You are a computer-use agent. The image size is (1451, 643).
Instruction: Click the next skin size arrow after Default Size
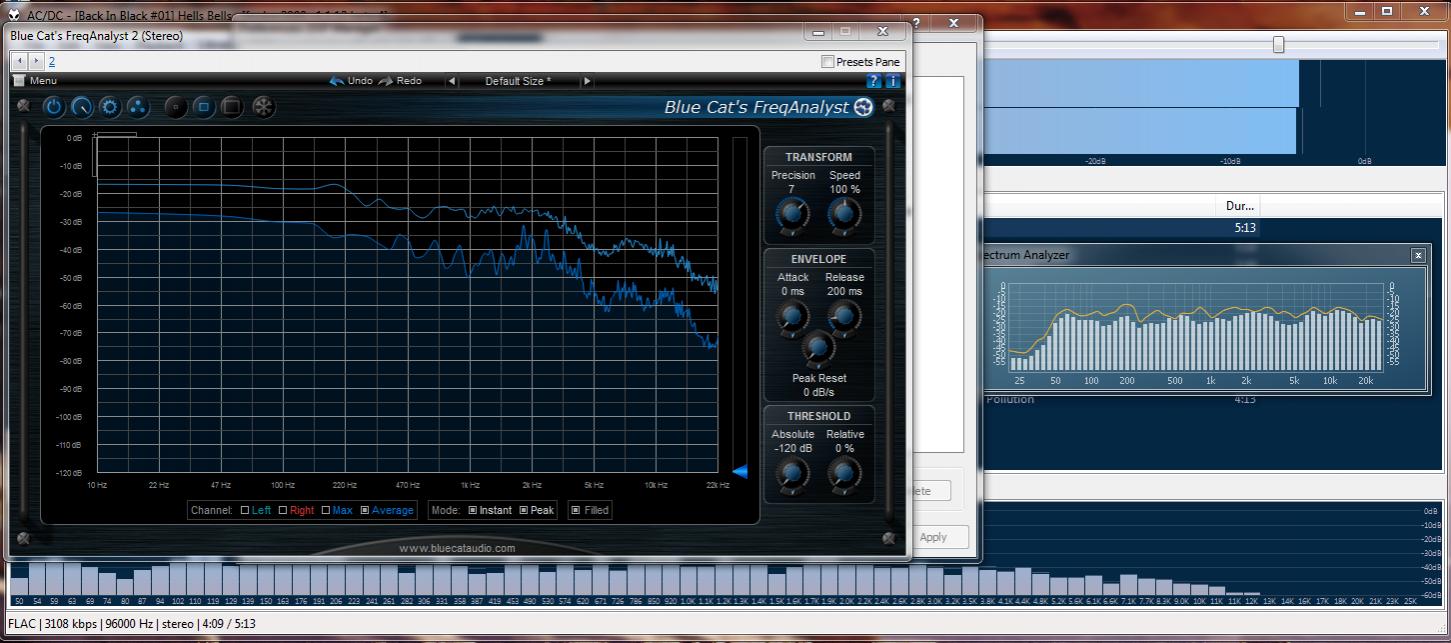(x=587, y=81)
